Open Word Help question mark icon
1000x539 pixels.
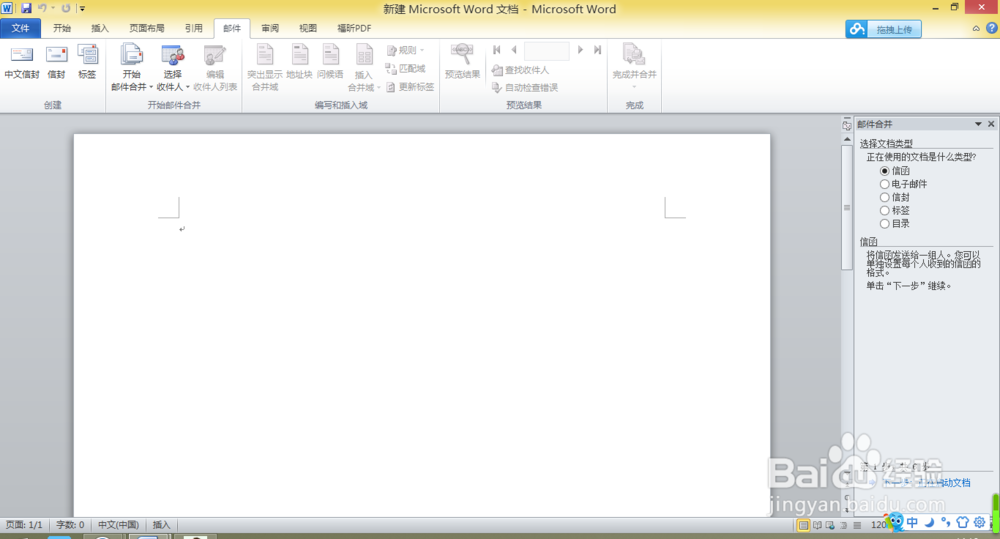coord(992,28)
